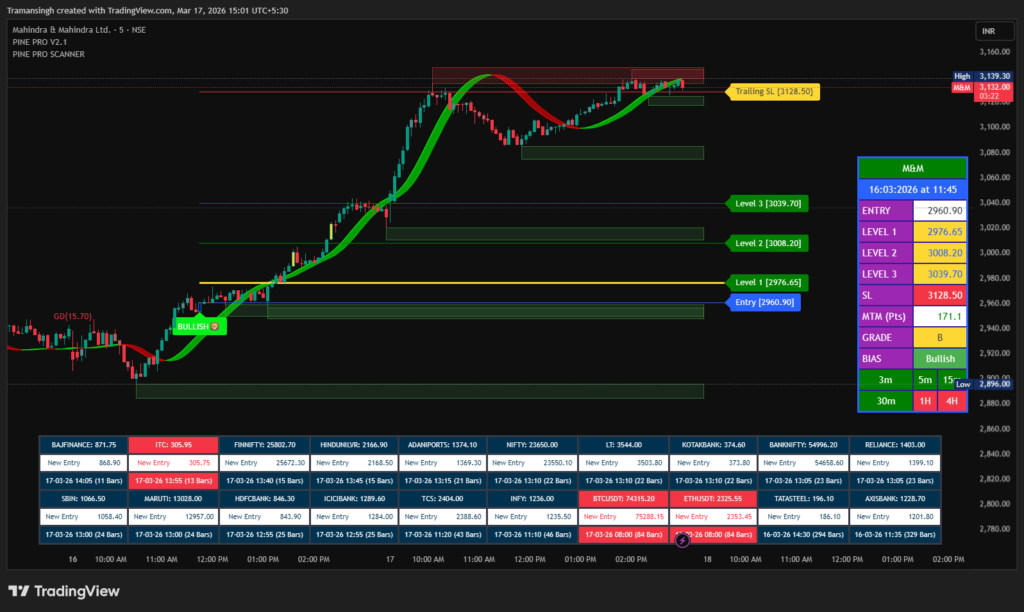Click the green BULLISH signal marker
Screen dimensions: 1024x612
(199, 326)
